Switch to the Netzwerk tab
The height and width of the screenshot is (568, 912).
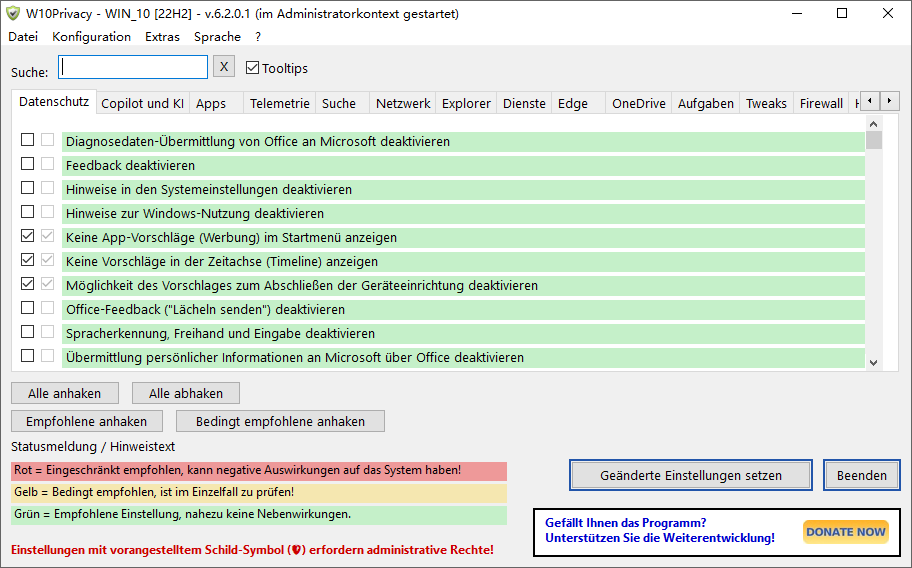(403, 103)
